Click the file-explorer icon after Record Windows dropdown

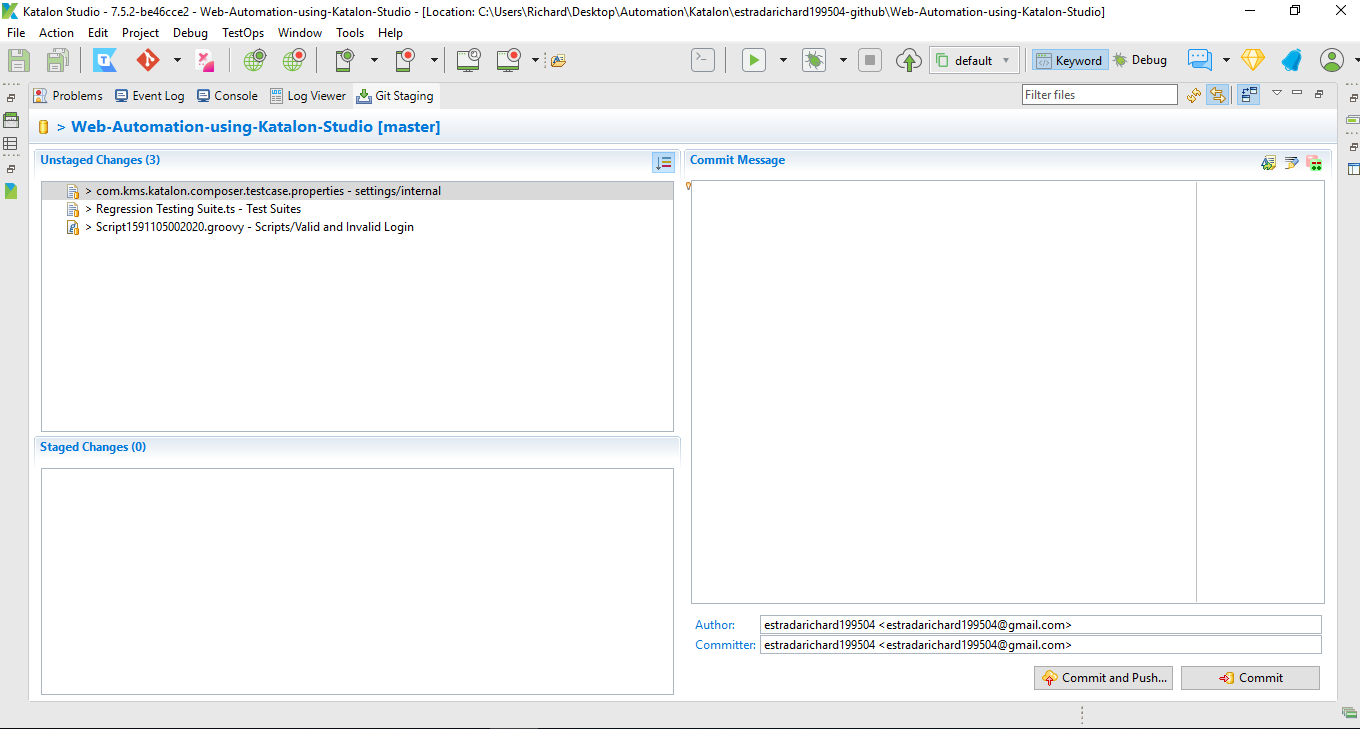558,60
